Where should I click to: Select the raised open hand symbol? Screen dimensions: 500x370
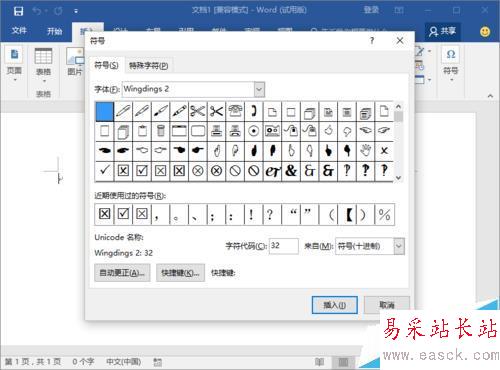pyautogui.click(x=366, y=151)
